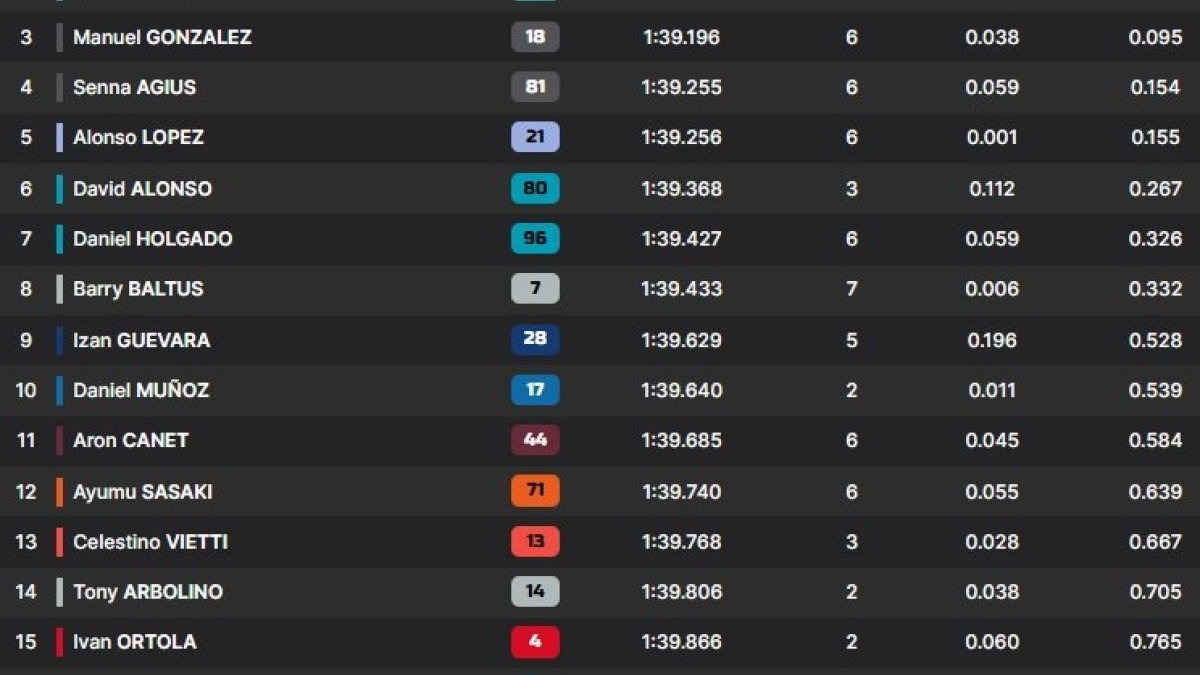Open Izan GUEVARA rider link
The width and height of the screenshot is (1200, 675).
click(141, 340)
